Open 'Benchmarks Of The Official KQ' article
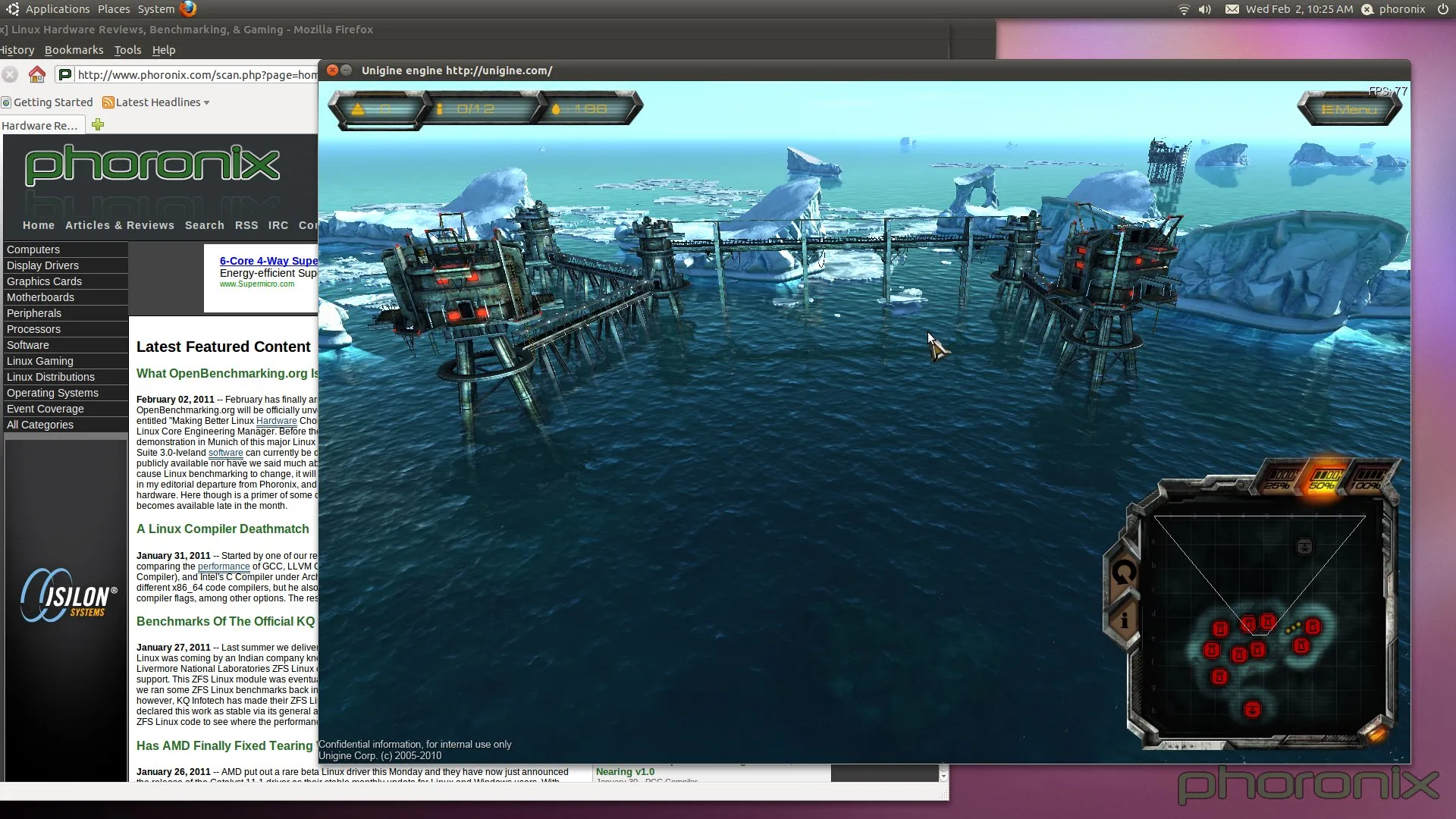Viewport: 1456px width, 819px height. tap(226, 621)
